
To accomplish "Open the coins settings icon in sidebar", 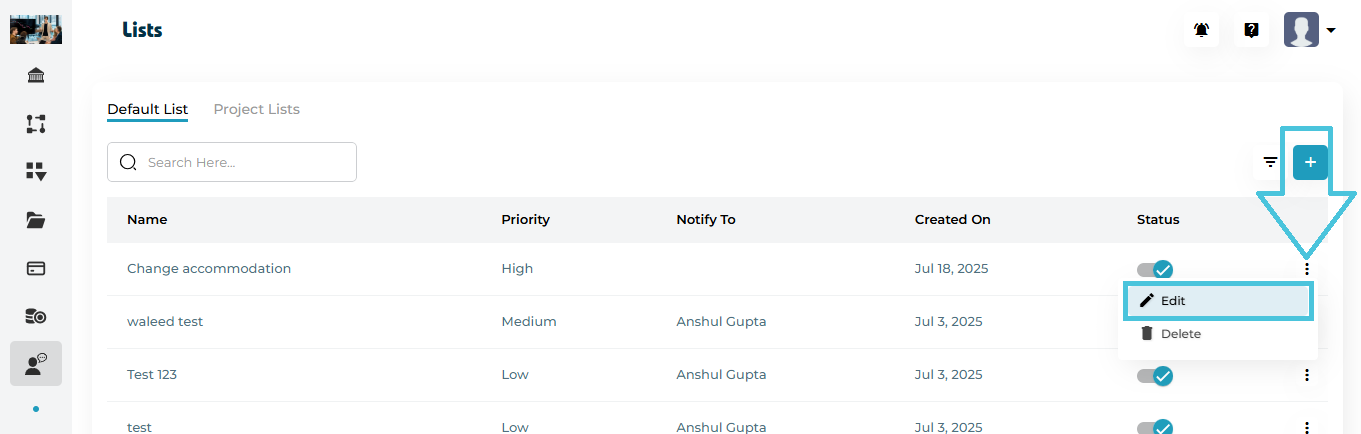I will coord(36,316).
